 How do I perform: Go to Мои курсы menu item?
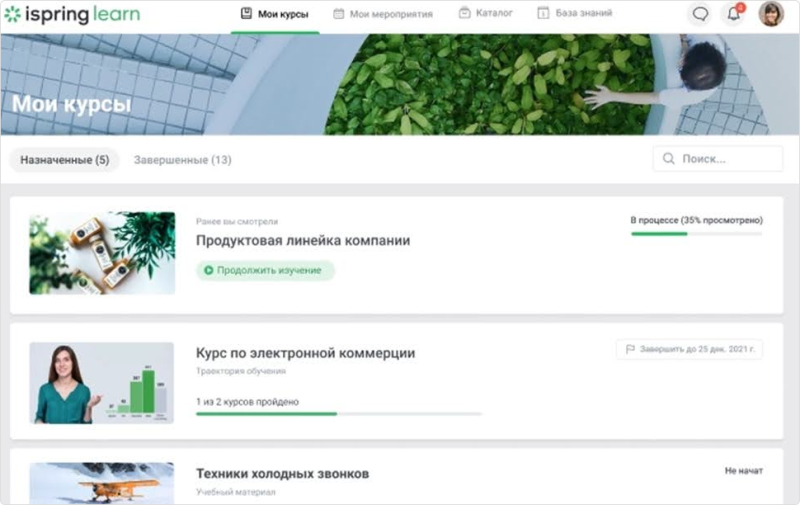275,14
